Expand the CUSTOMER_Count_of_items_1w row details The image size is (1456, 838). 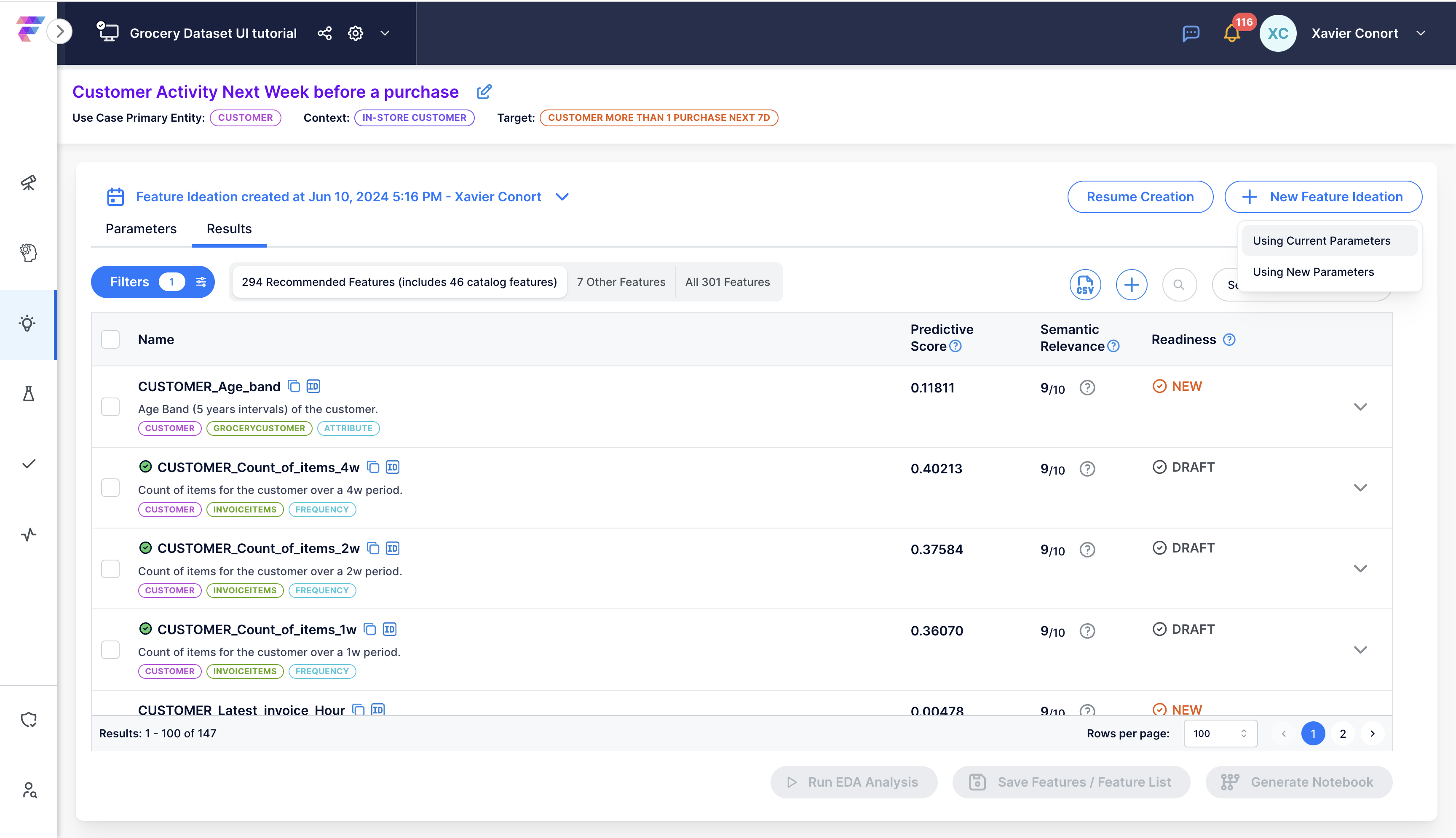1360,650
